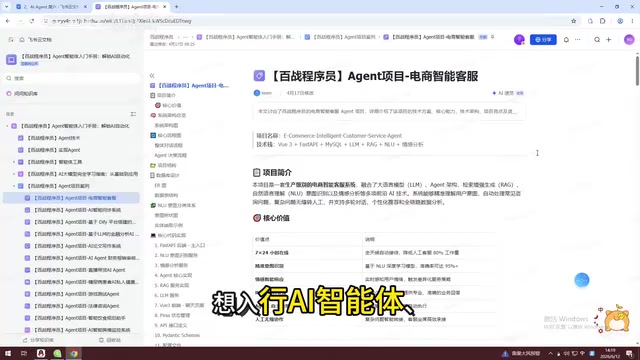Open the three-dot more options menu
The height and width of the screenshot is (360, 640).
pos(578,40)
